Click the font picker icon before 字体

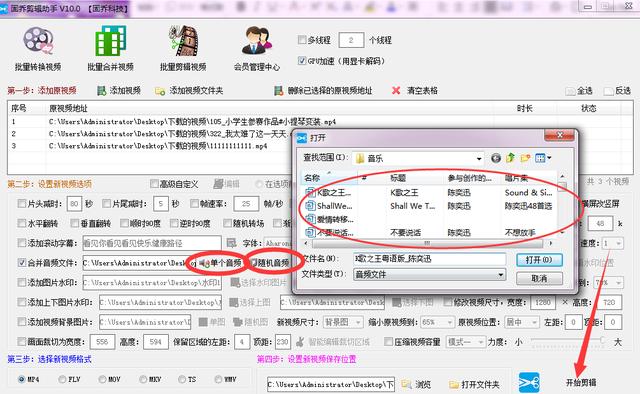[x=231, y=243]
